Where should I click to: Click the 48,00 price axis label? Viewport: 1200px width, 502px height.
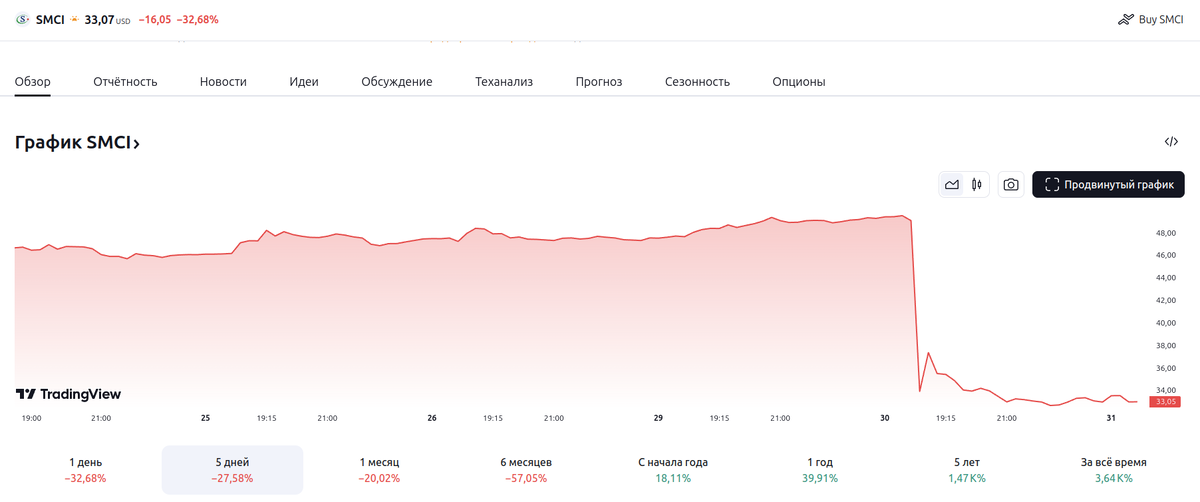point(1166,233)
